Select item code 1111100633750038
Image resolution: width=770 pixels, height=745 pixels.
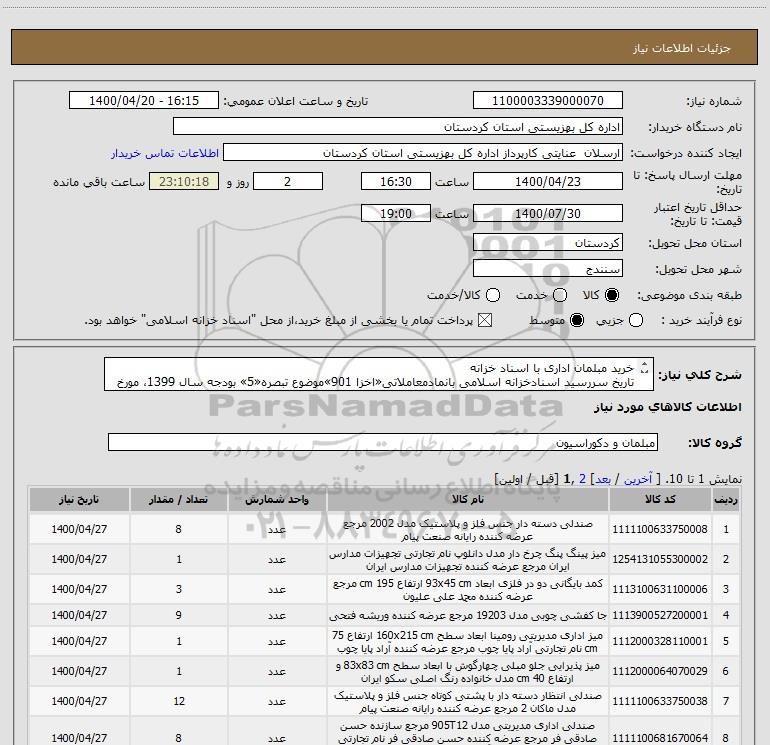click(x=660, y=701)
